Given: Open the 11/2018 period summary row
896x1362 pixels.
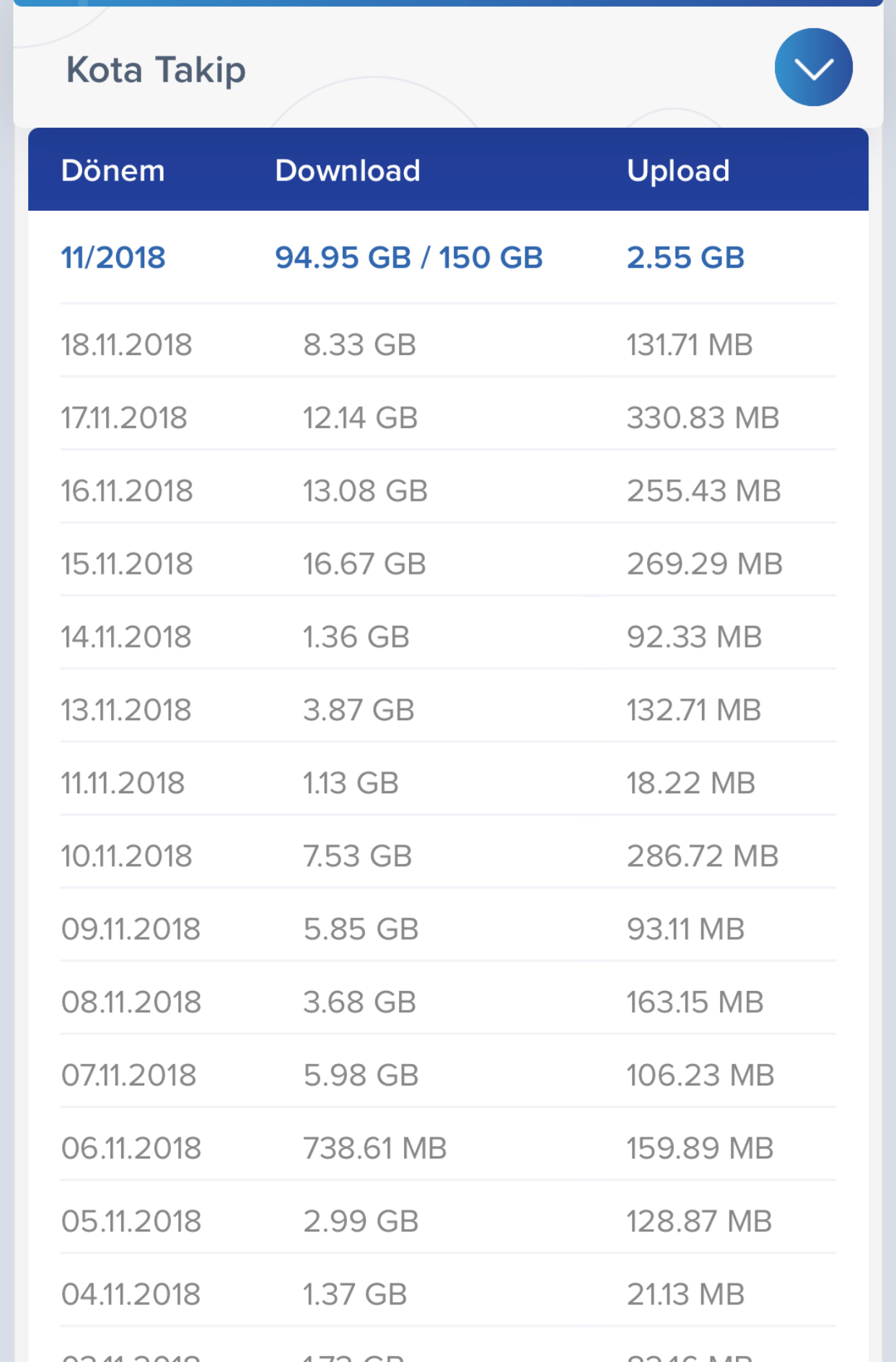Looking at the screenshot, I should 448,258.
